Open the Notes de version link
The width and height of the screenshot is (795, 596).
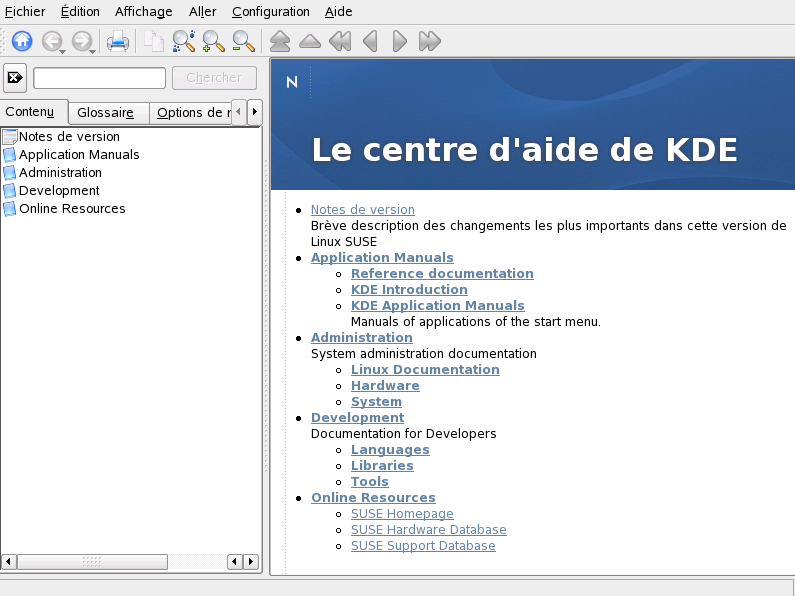click(x=363, y=209)
